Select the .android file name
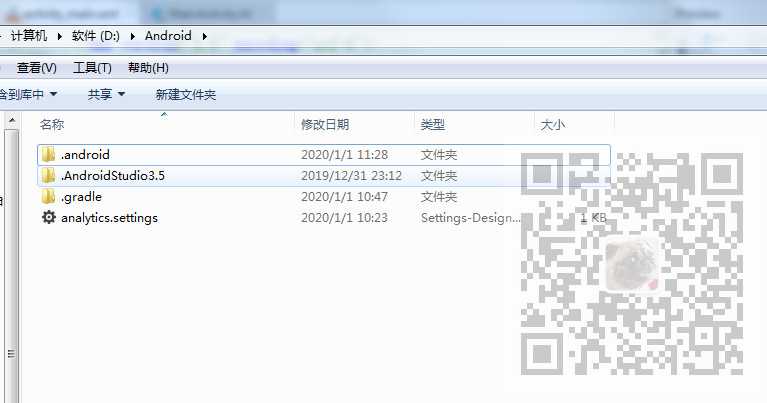This screenshot has height=403, width=767. click(x=85, y=155)
